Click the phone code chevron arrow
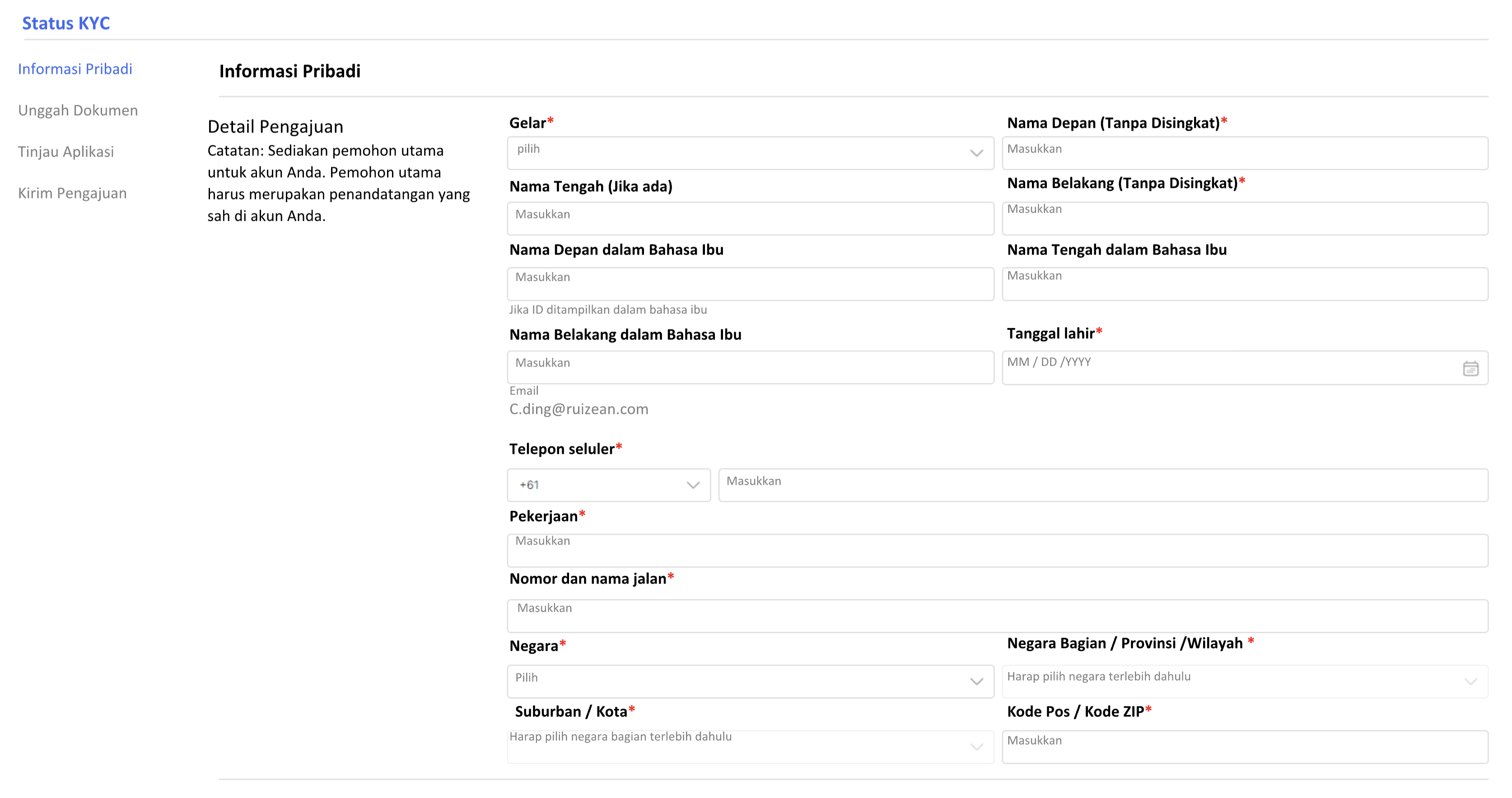 click(693, 485)
